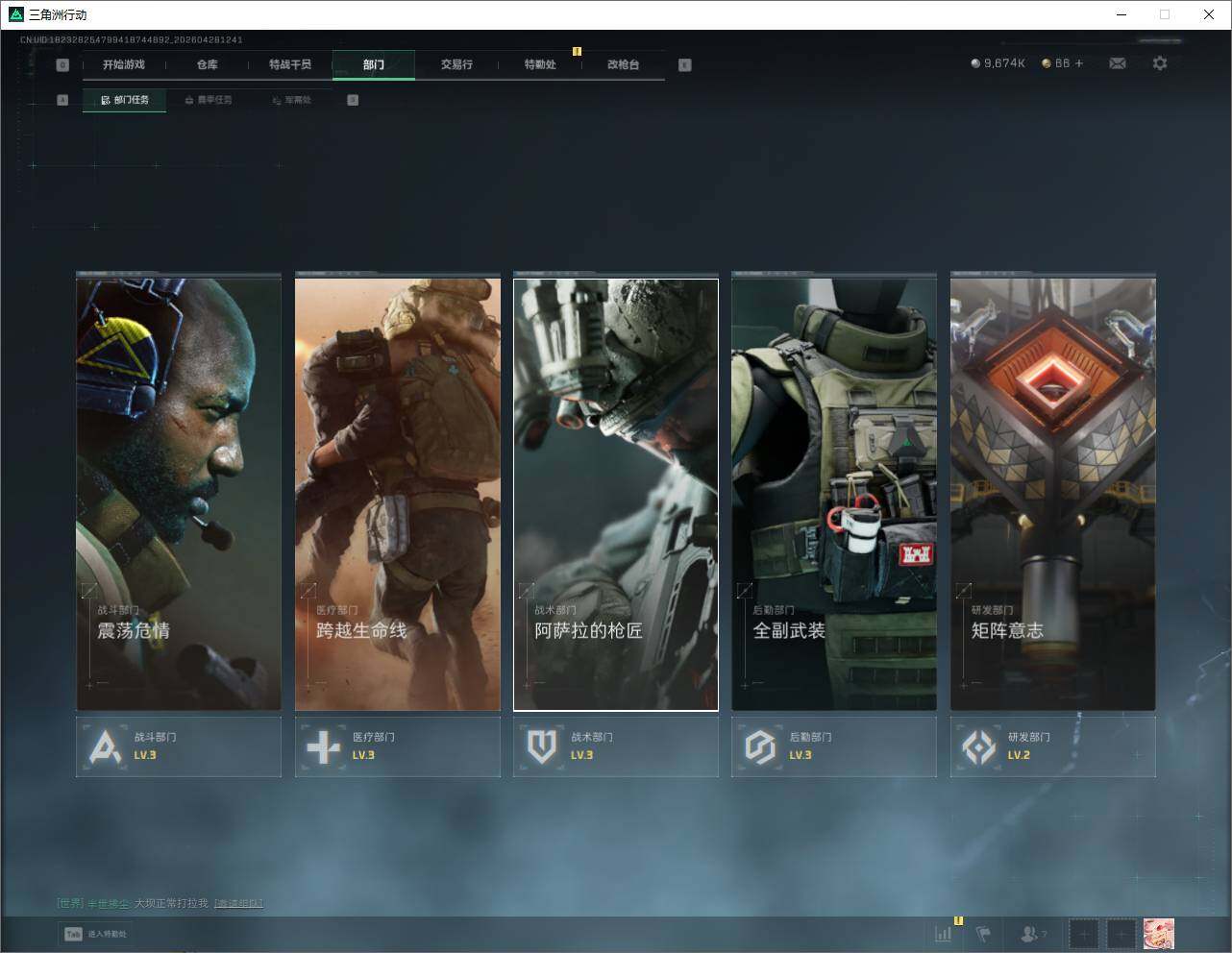
Task: Click the 三角洲行动 window title text
Action: tap(59, 14)
